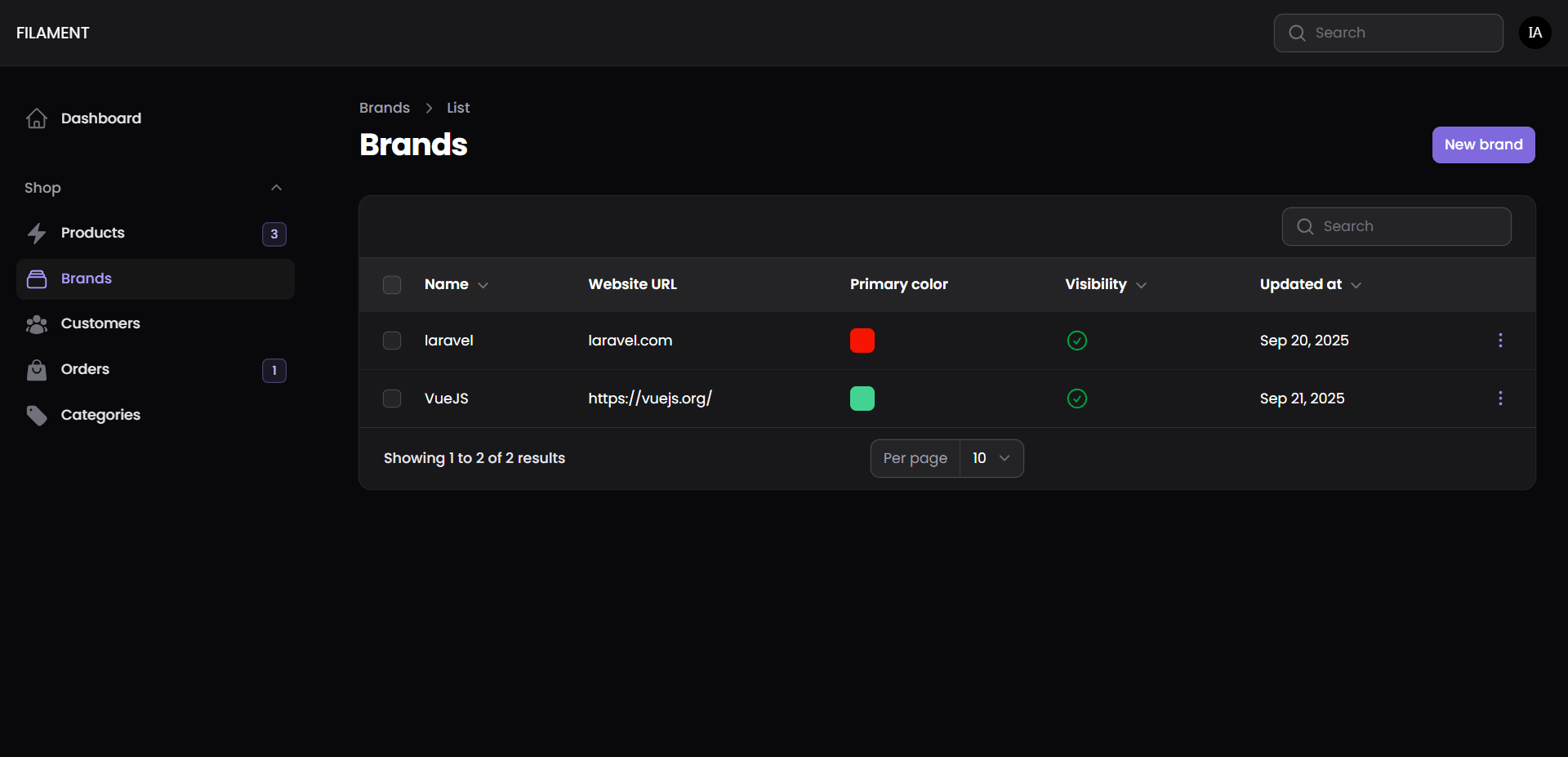Click Showing 1 to 2 results text
Screen dimensions: 1568x757
474,458
